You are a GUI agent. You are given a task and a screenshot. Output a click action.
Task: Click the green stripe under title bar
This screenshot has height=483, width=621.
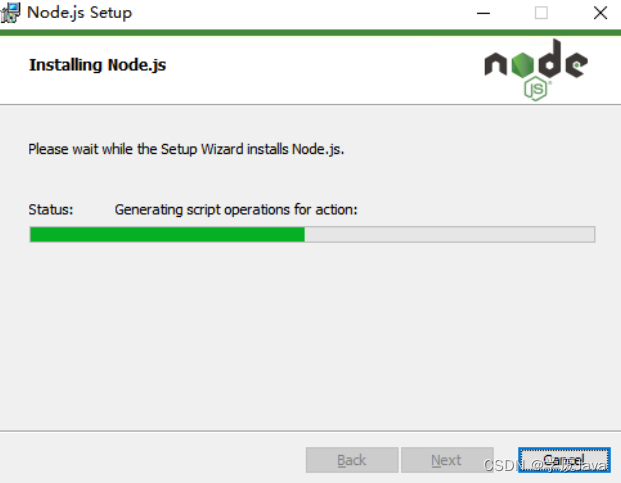[310, 32]
